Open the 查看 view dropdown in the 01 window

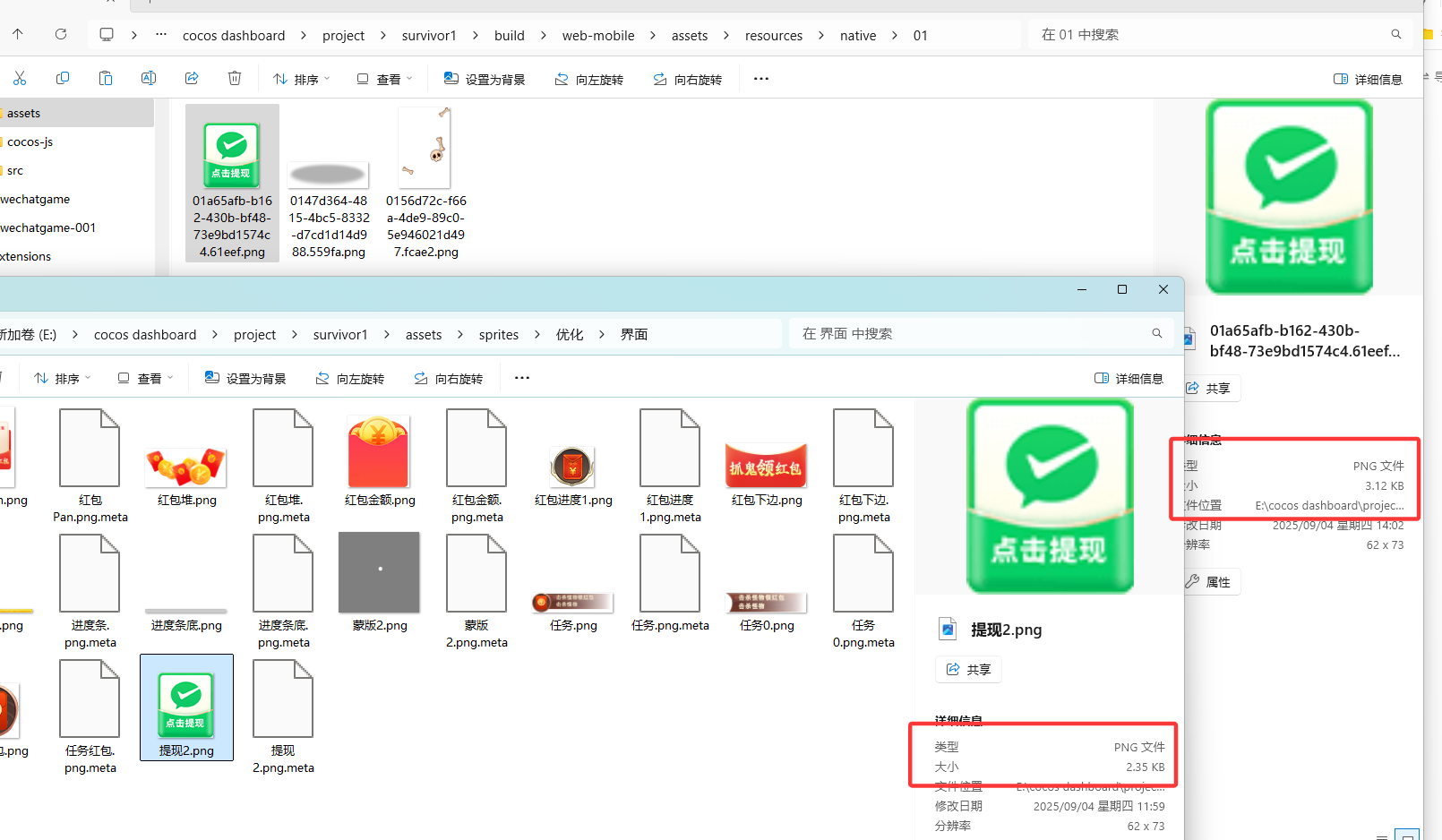pos(385,80)
